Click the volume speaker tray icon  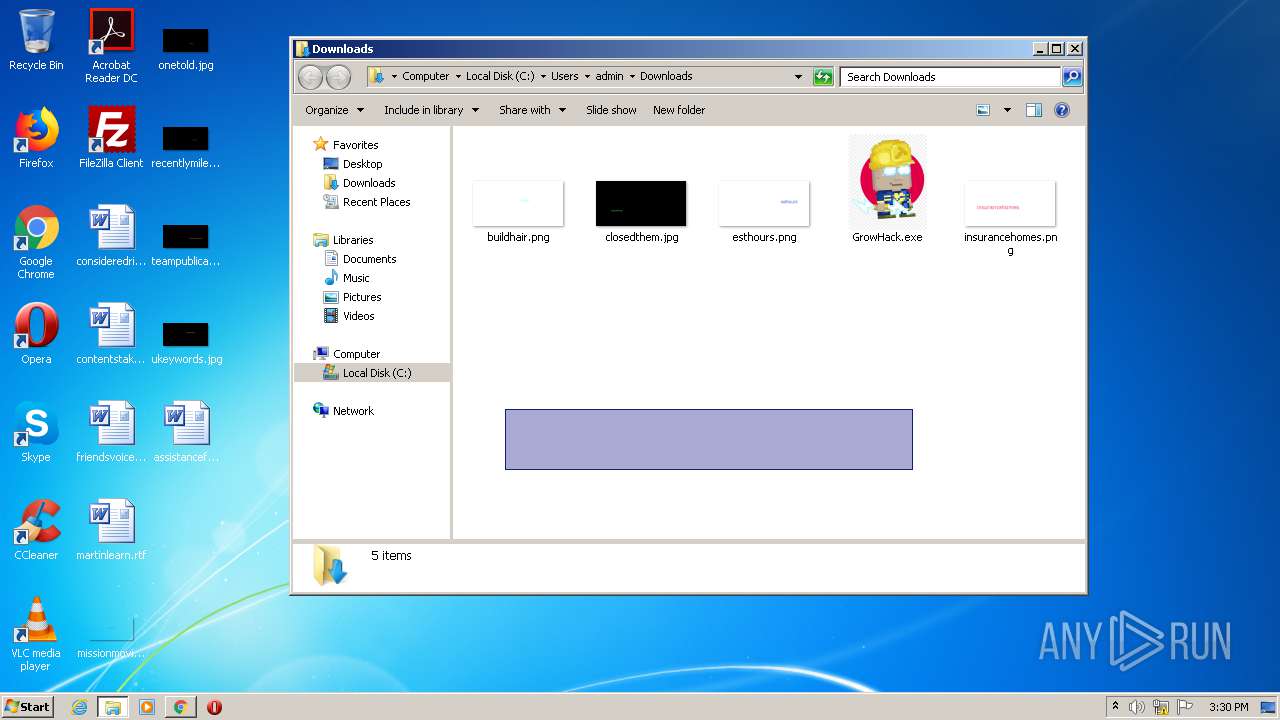pos(1137,707)
